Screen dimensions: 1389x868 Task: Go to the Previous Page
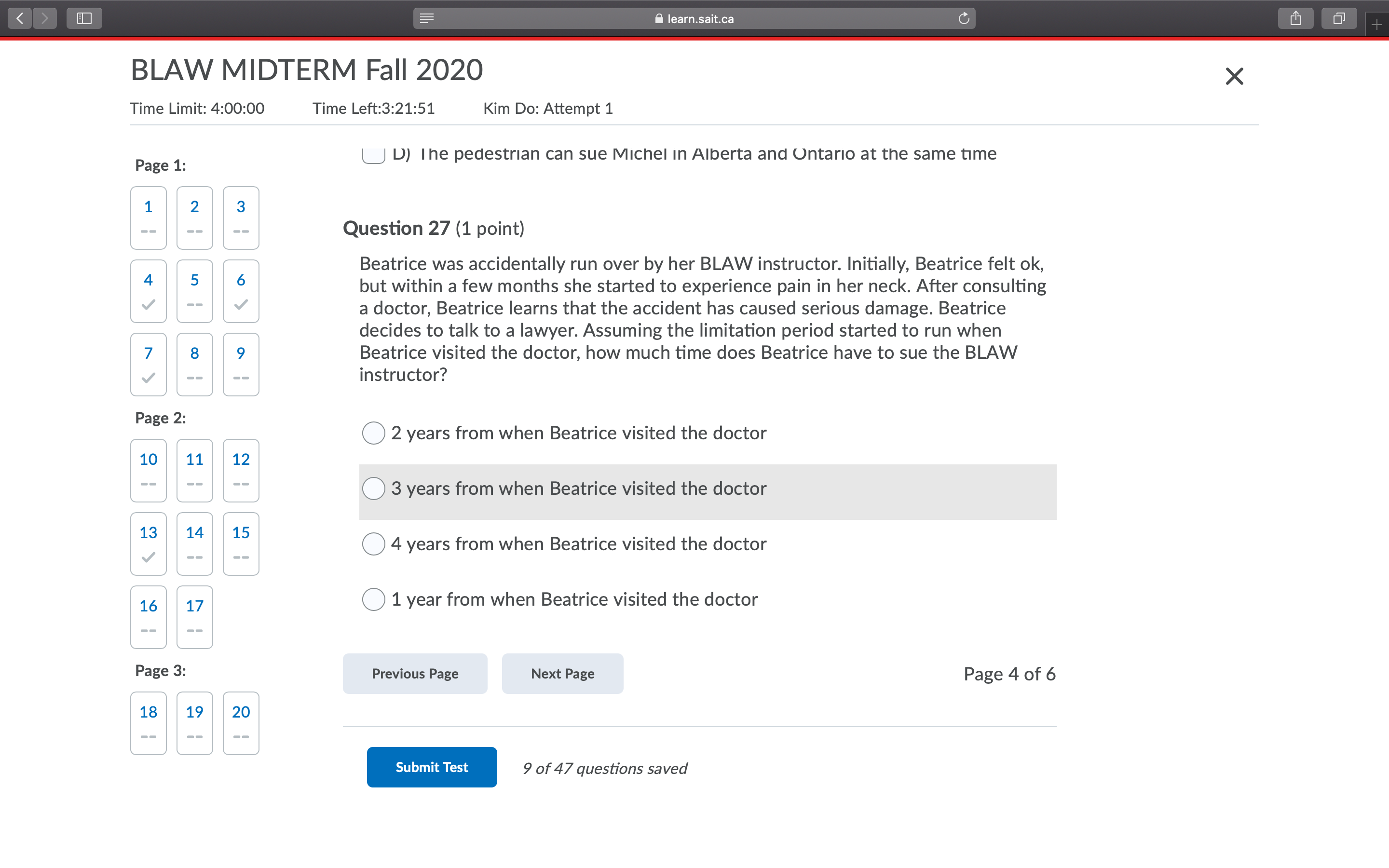pos(415,673)
